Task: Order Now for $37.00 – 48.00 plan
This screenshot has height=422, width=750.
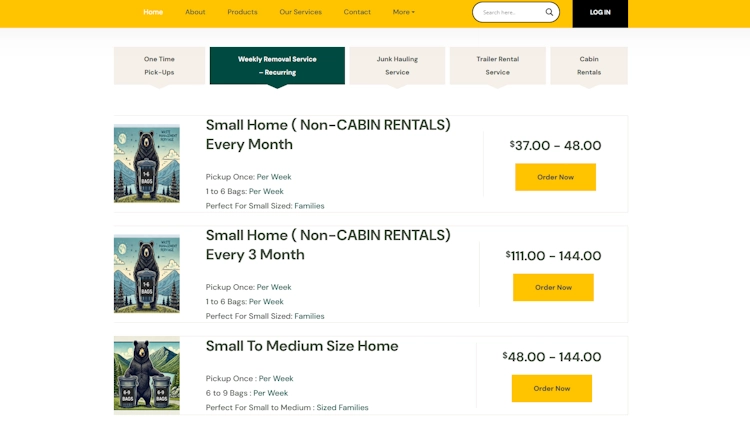Action: [x=555, y=177]
